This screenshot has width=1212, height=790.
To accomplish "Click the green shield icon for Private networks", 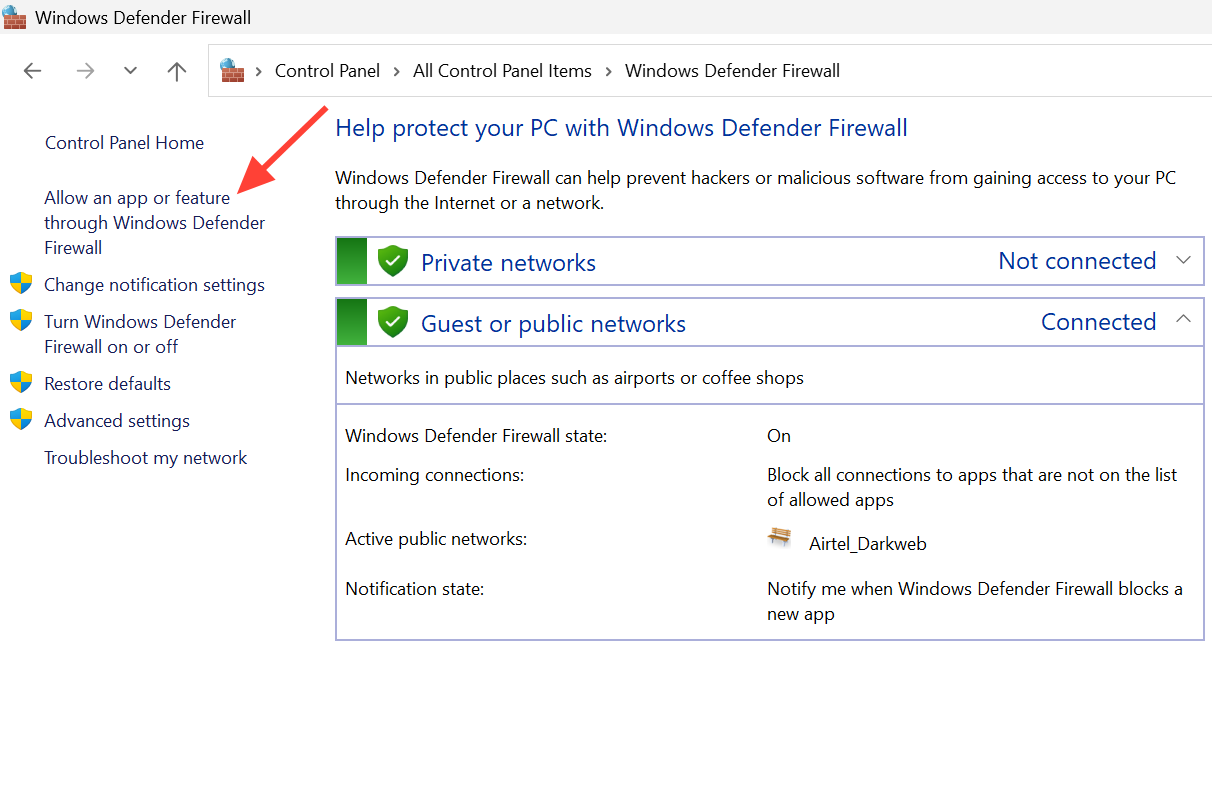I will coord(393,261).
